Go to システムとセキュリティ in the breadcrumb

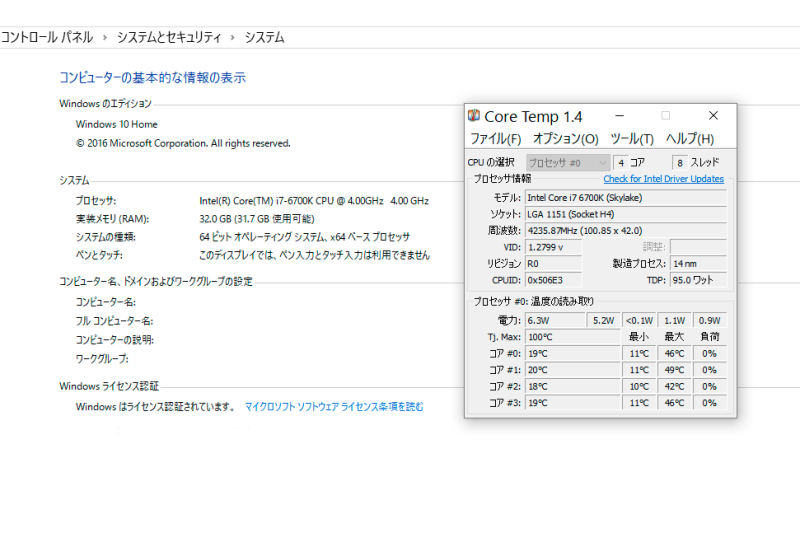169,37
